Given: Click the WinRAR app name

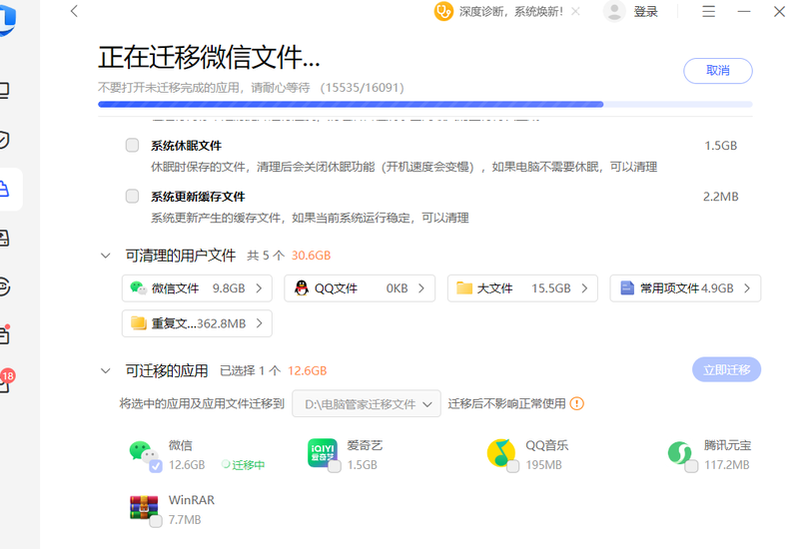Looking at the screenshot, I should click(x=192, y=500).
